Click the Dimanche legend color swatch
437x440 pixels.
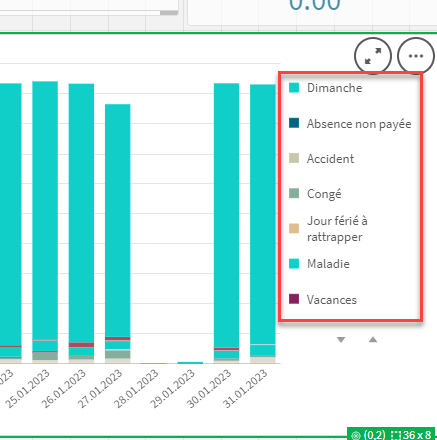click(294, 88)
